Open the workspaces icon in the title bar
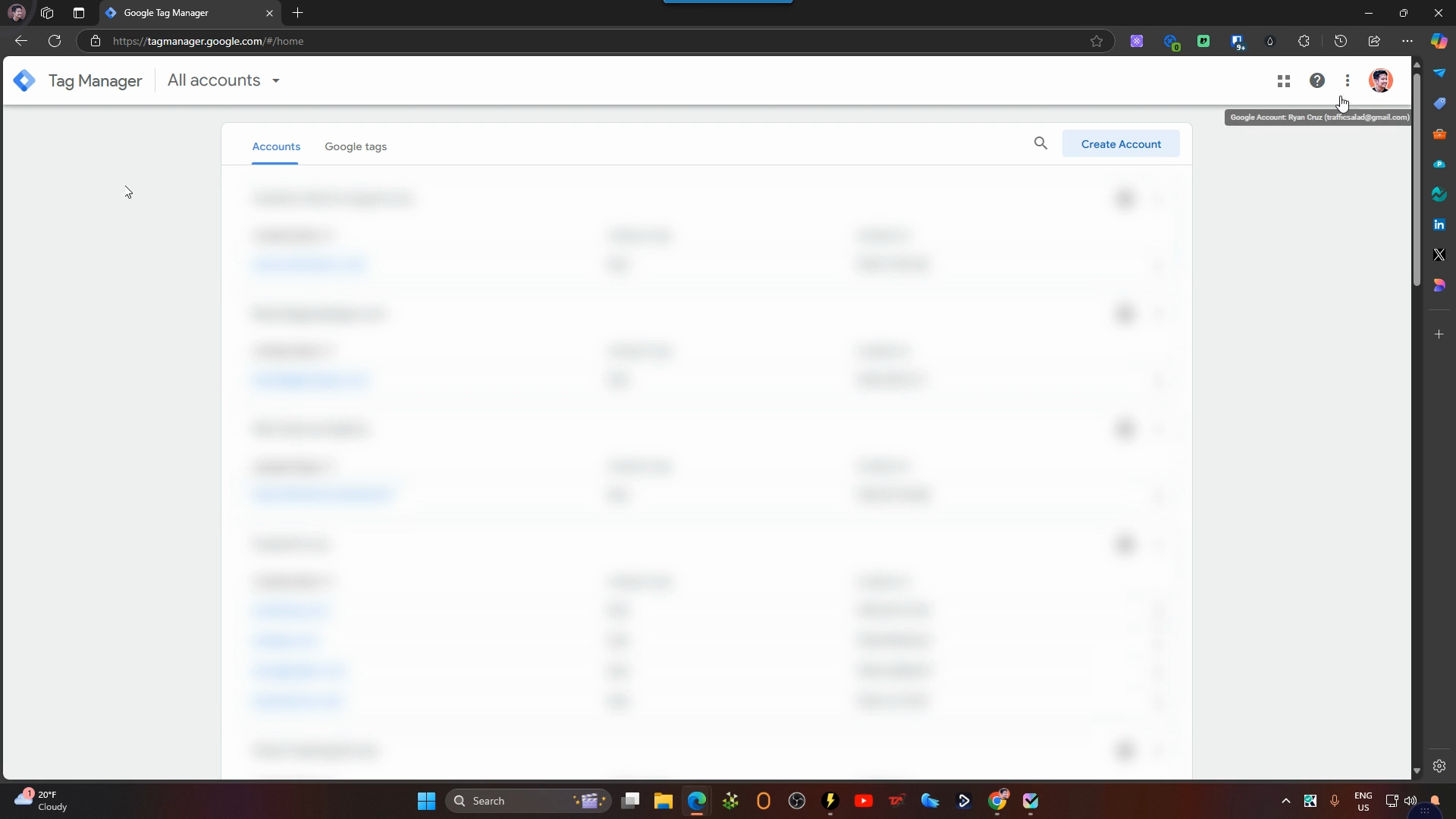Image resolution: width=1456 pixels, height=819 pixels. 47,13
